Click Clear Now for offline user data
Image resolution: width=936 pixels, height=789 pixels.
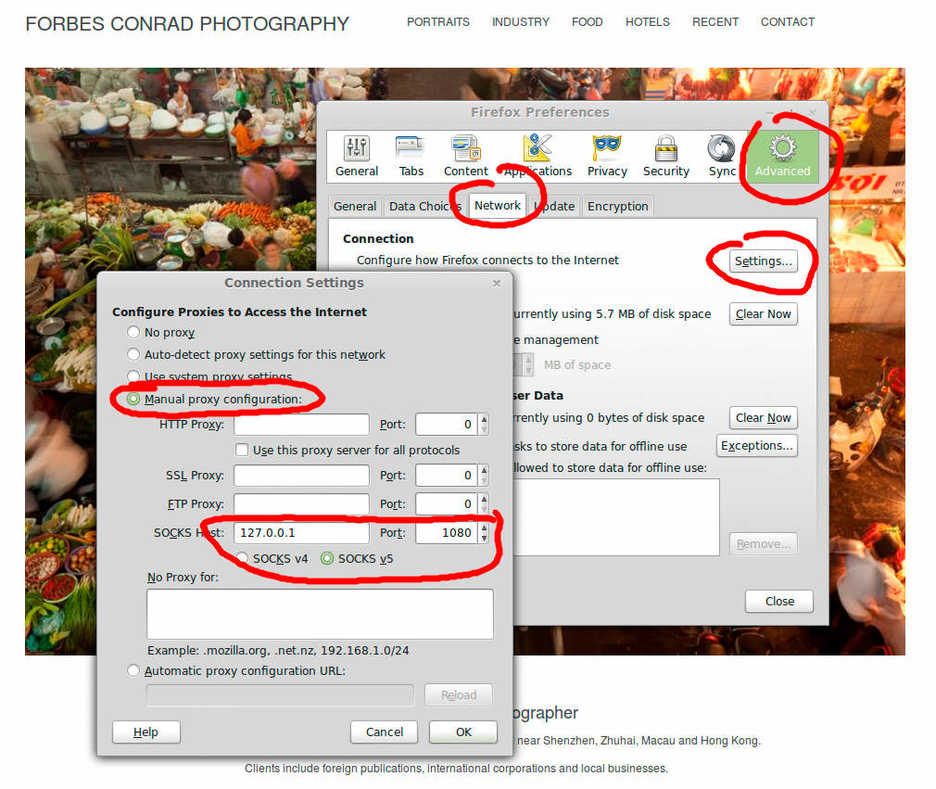pyautogui.click(x=763, y=418)
